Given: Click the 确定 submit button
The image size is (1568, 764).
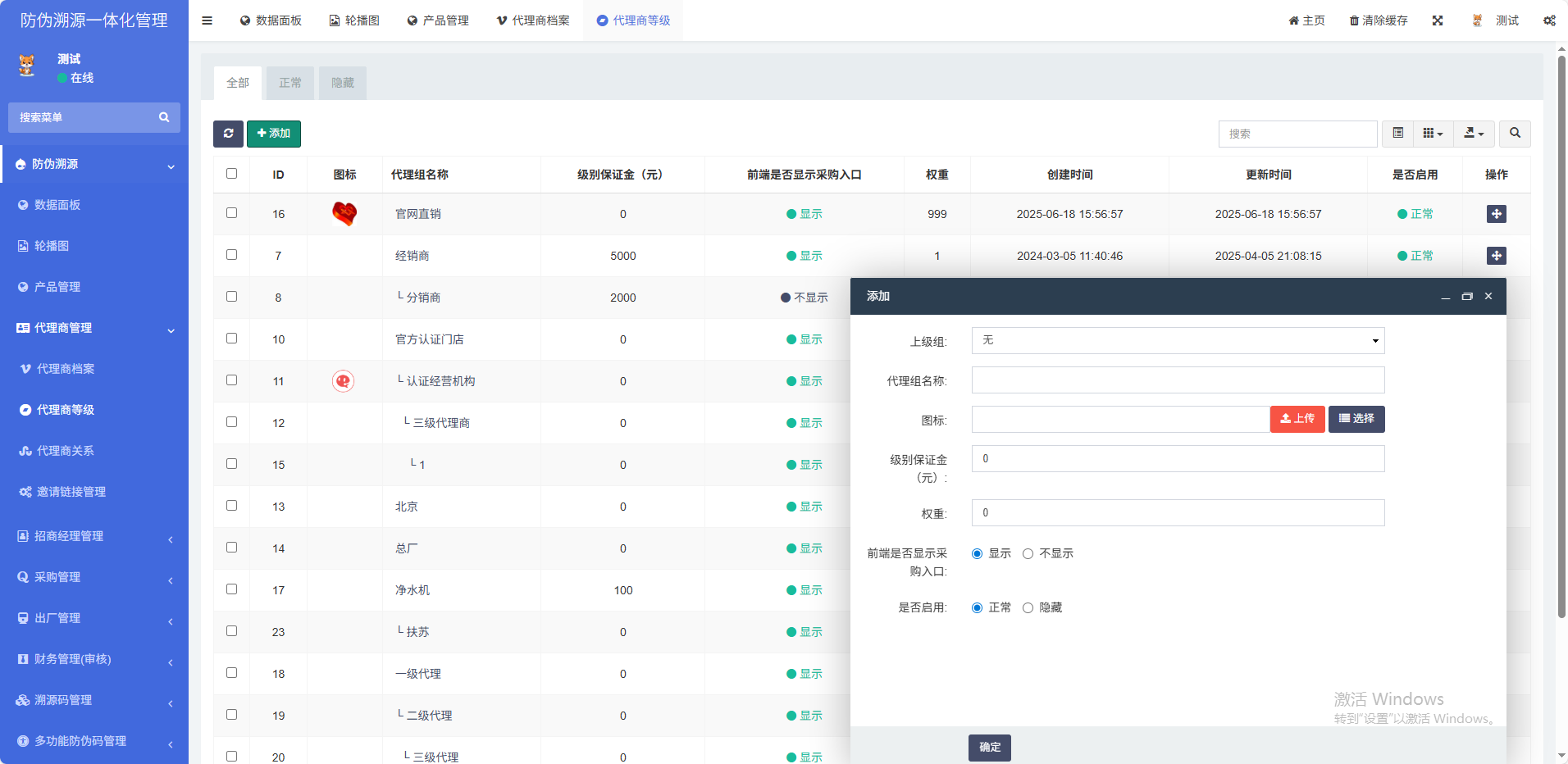Looking at the screenshot, I should [989, 748].
